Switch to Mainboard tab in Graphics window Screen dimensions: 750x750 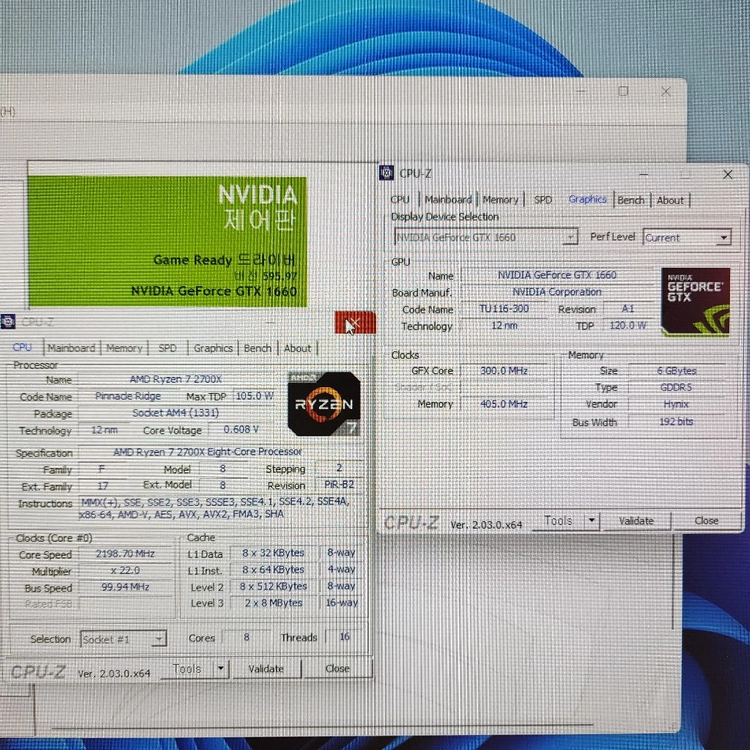[x=448, y=199]
